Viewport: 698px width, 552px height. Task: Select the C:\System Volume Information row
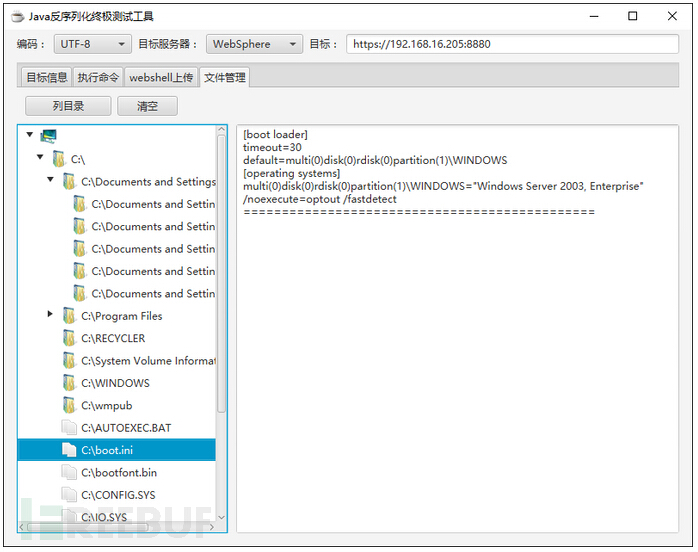(x=117, y=360)
